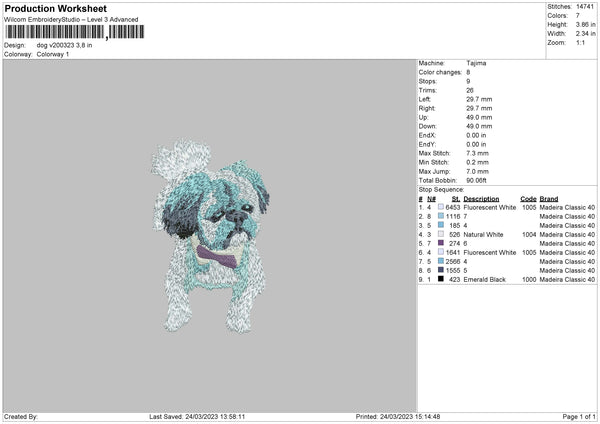This screenshot has width=600, height=424.
Task: Click the dog embroidery design preview
Action: pyautogui.click(x=210, y=236)
